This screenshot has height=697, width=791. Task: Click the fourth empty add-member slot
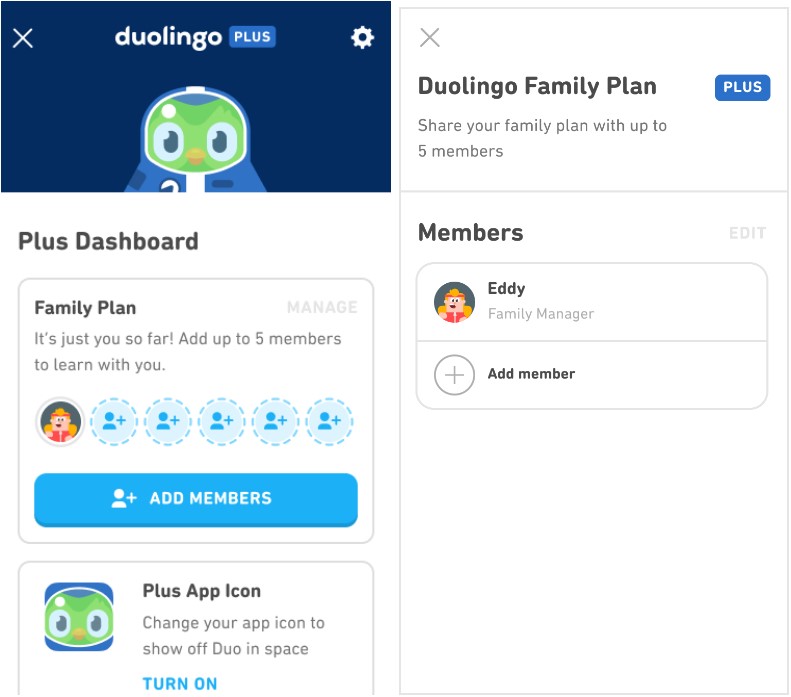click(x=275, y=422)
